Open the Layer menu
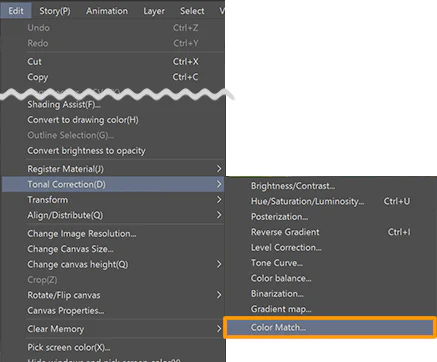Image resolution: width=437 pixels, height=362 pixels. [154, 11]
